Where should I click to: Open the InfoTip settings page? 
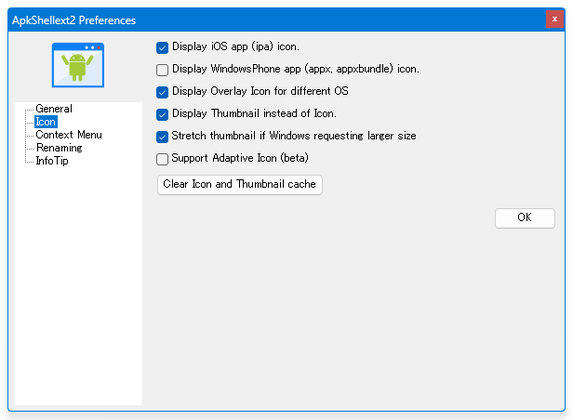pyautogui.click(x=52, y=161)
